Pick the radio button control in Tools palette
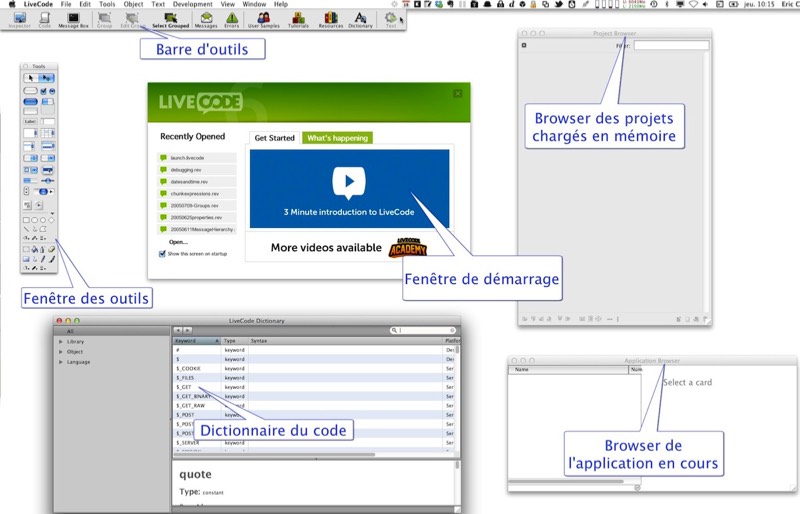Screen dimensions: 800x514 point(53,91)
